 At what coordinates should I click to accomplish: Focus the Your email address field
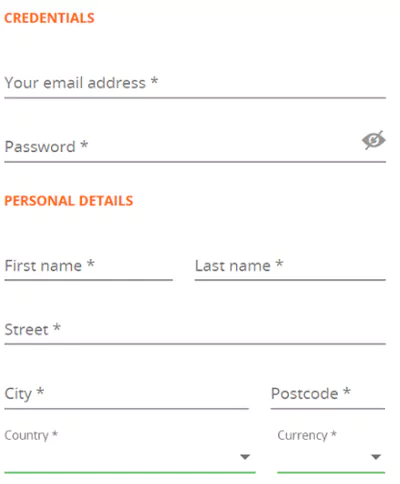coord(195,83)
